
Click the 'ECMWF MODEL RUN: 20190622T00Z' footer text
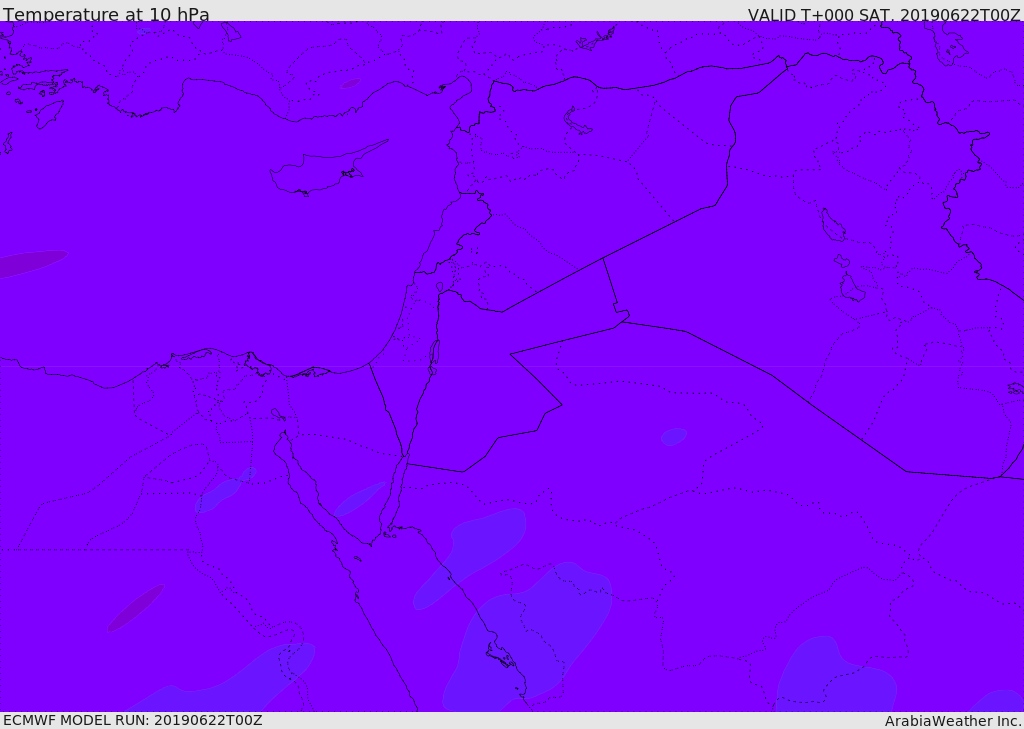click(x=133, y=720)
